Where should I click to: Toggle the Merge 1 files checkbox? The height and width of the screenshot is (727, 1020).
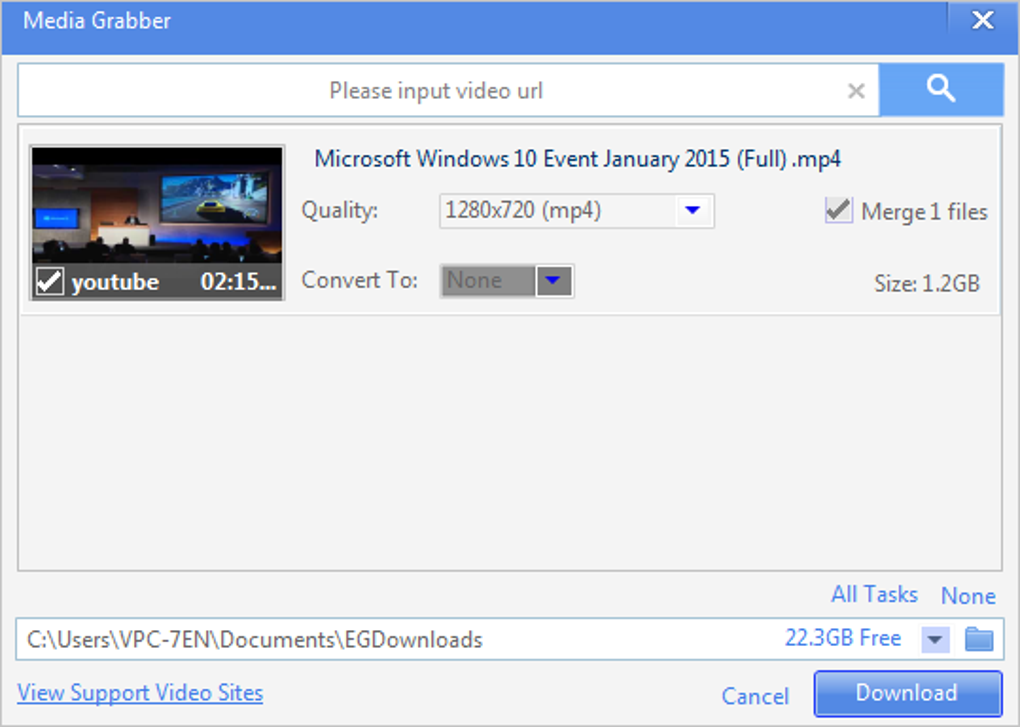point(839,211)
